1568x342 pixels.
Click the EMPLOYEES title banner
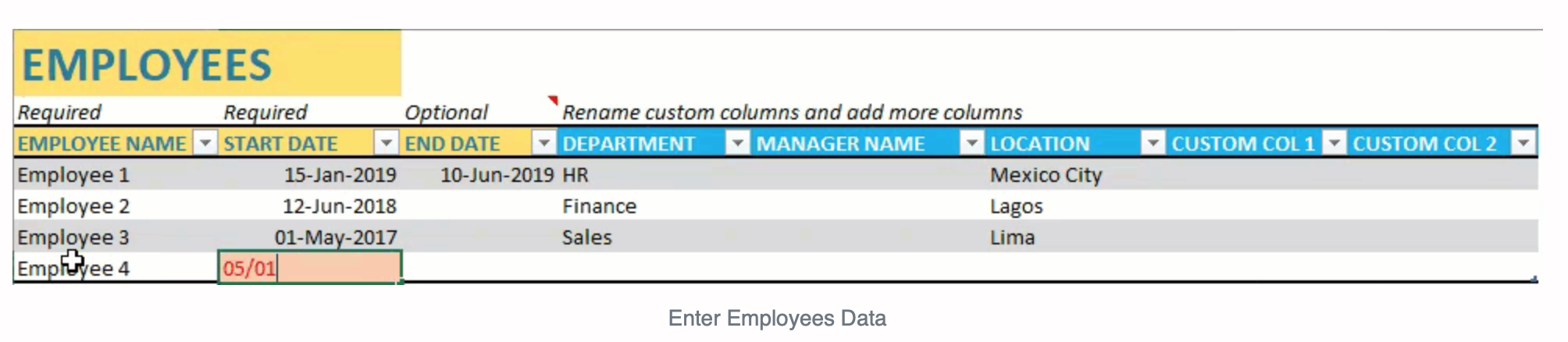tap(208, 63)
